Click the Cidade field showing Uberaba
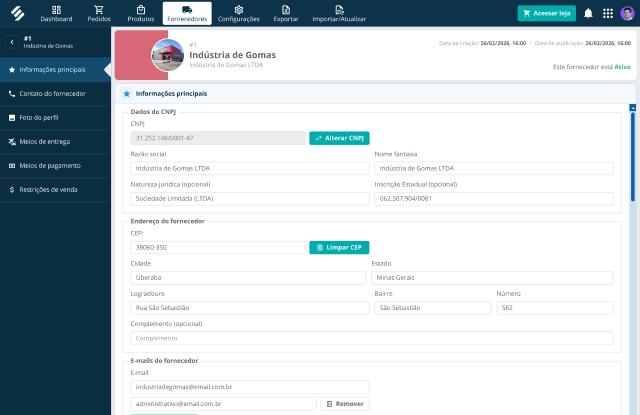Screen dimensions: 640x415 click(x=248, y=278)
